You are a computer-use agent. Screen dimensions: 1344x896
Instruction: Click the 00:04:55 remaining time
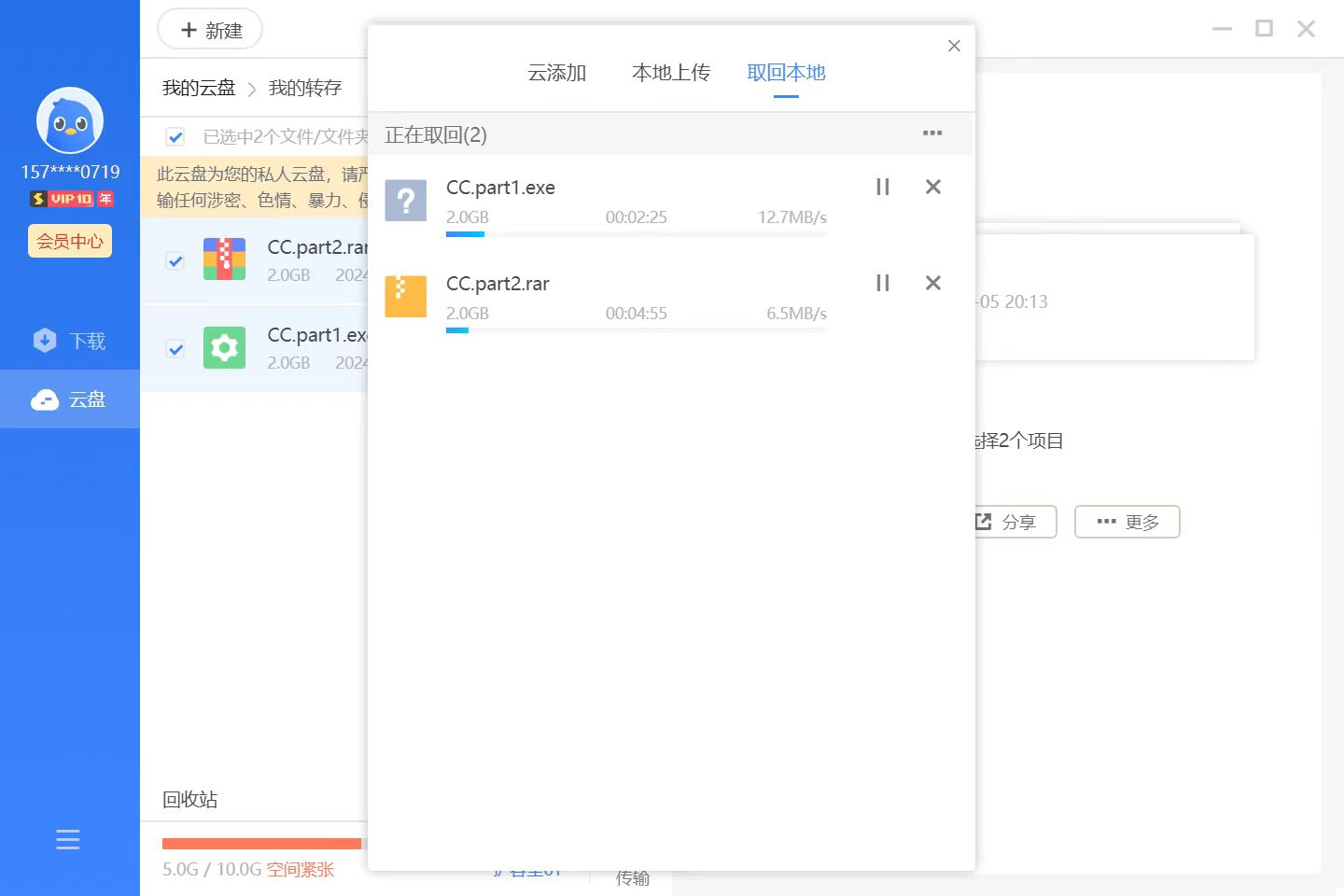point(637,314)
